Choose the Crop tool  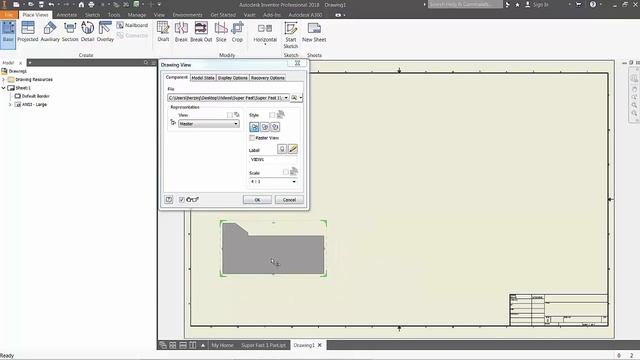point(237,32)
